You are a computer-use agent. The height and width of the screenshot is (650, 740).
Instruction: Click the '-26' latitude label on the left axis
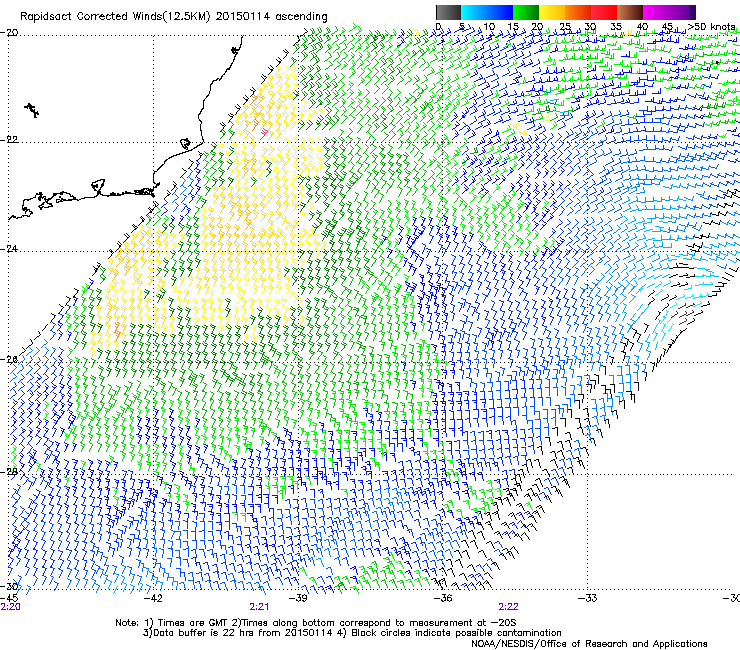point(9,360)
